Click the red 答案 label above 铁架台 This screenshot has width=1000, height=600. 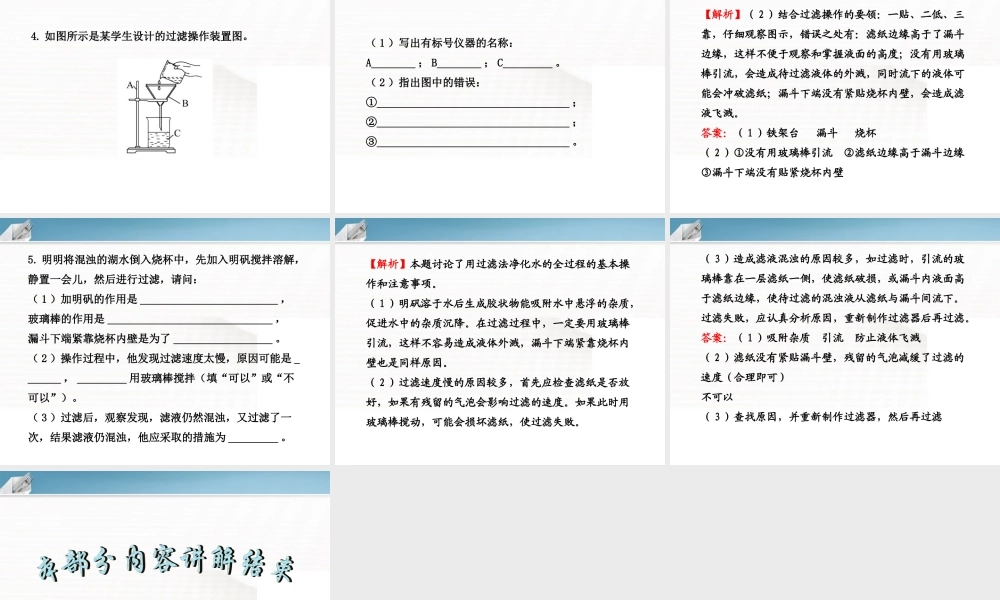tap(714, 133)
